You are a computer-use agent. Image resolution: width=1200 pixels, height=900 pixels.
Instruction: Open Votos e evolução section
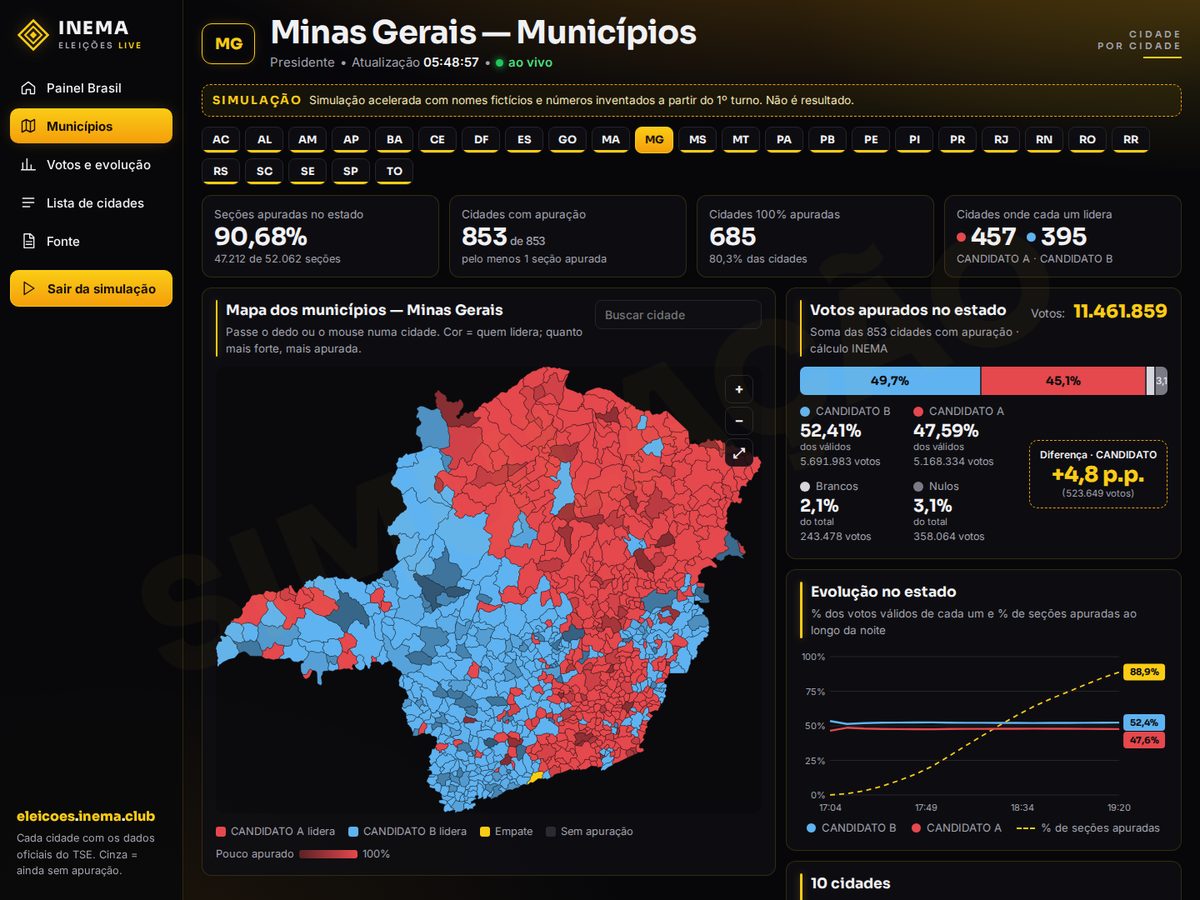point(91,165)
